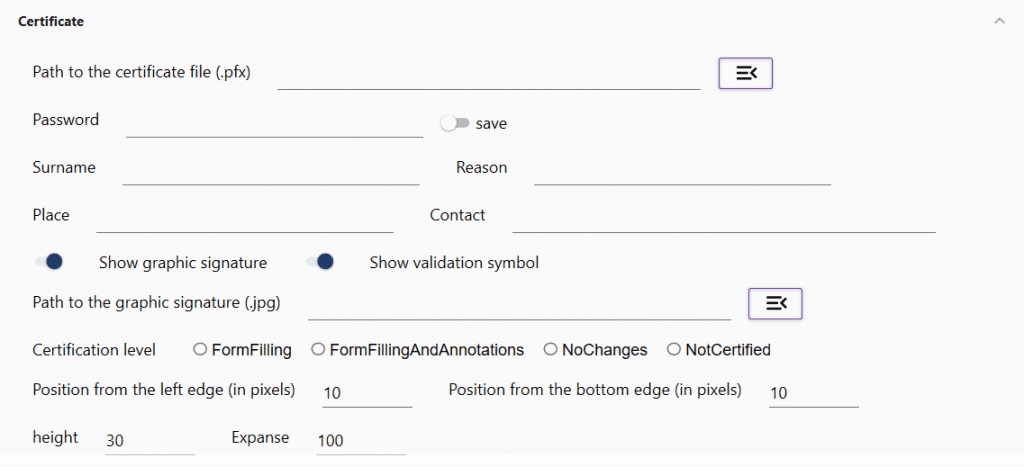Viewport: 1024px width, 467px height.
Task: Click the graphic signature path field
Action: pyautogui.click(x=518, y=305)
